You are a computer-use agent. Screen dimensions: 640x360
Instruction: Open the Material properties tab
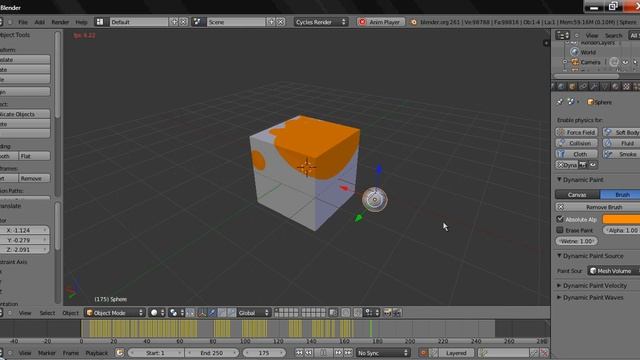pos(616,87)
